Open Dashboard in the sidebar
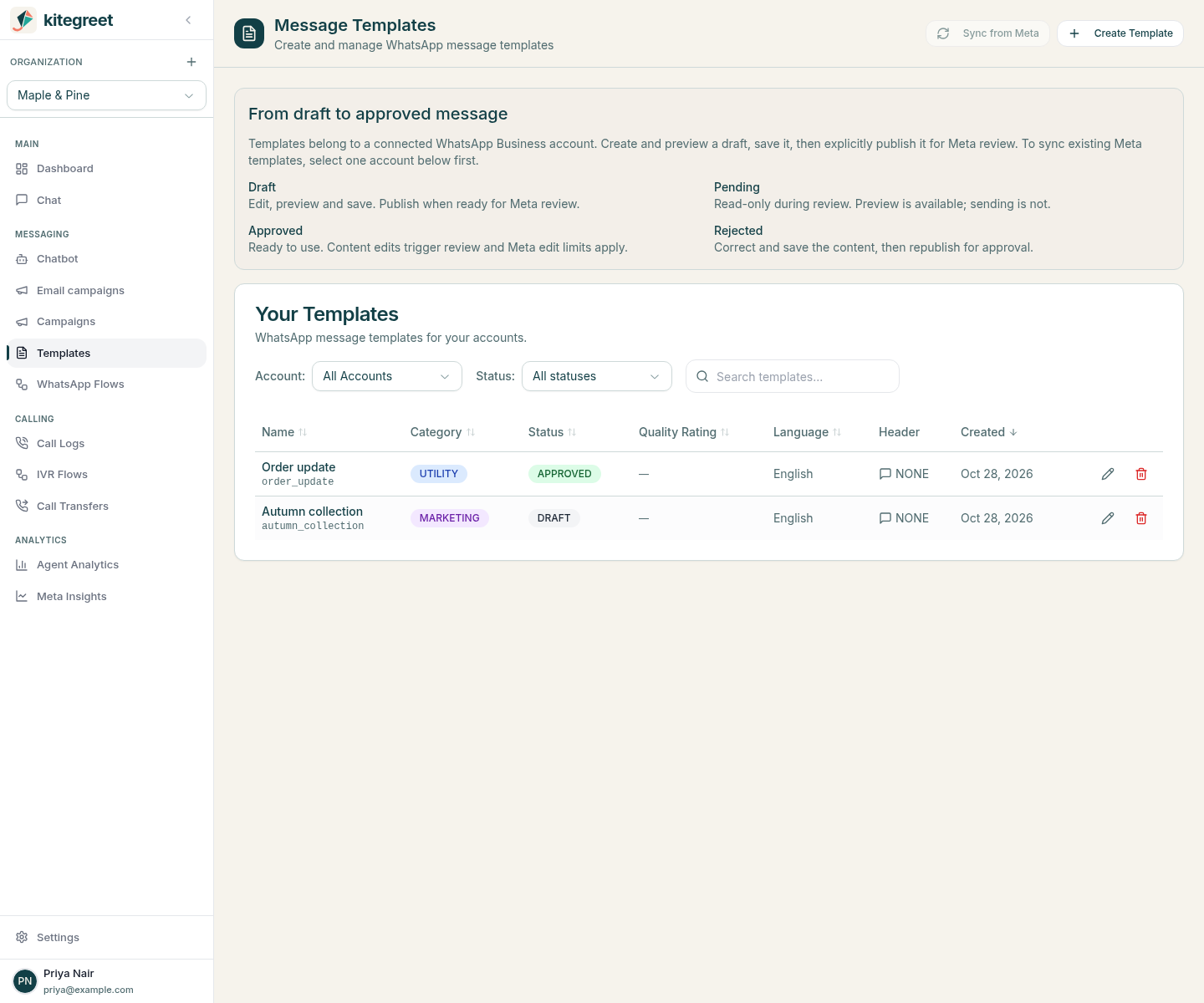 (x=106, y=169)
